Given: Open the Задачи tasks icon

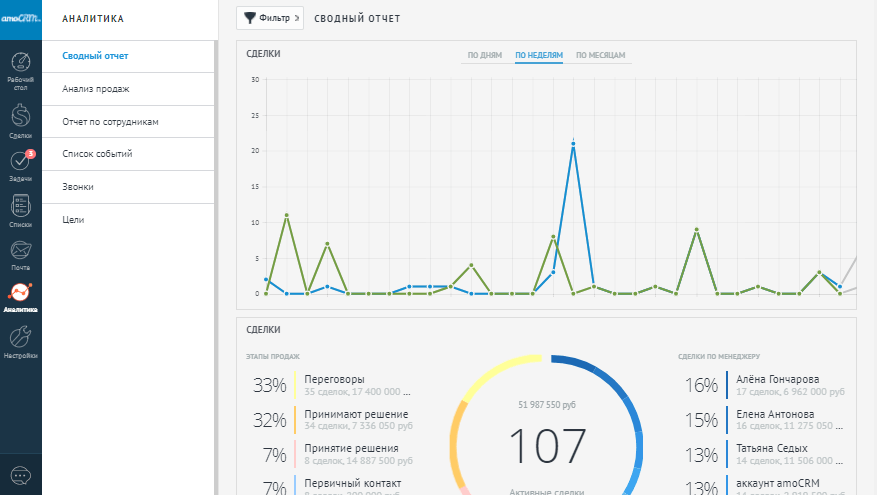Looking at the screenshot, I should point(20,165).
